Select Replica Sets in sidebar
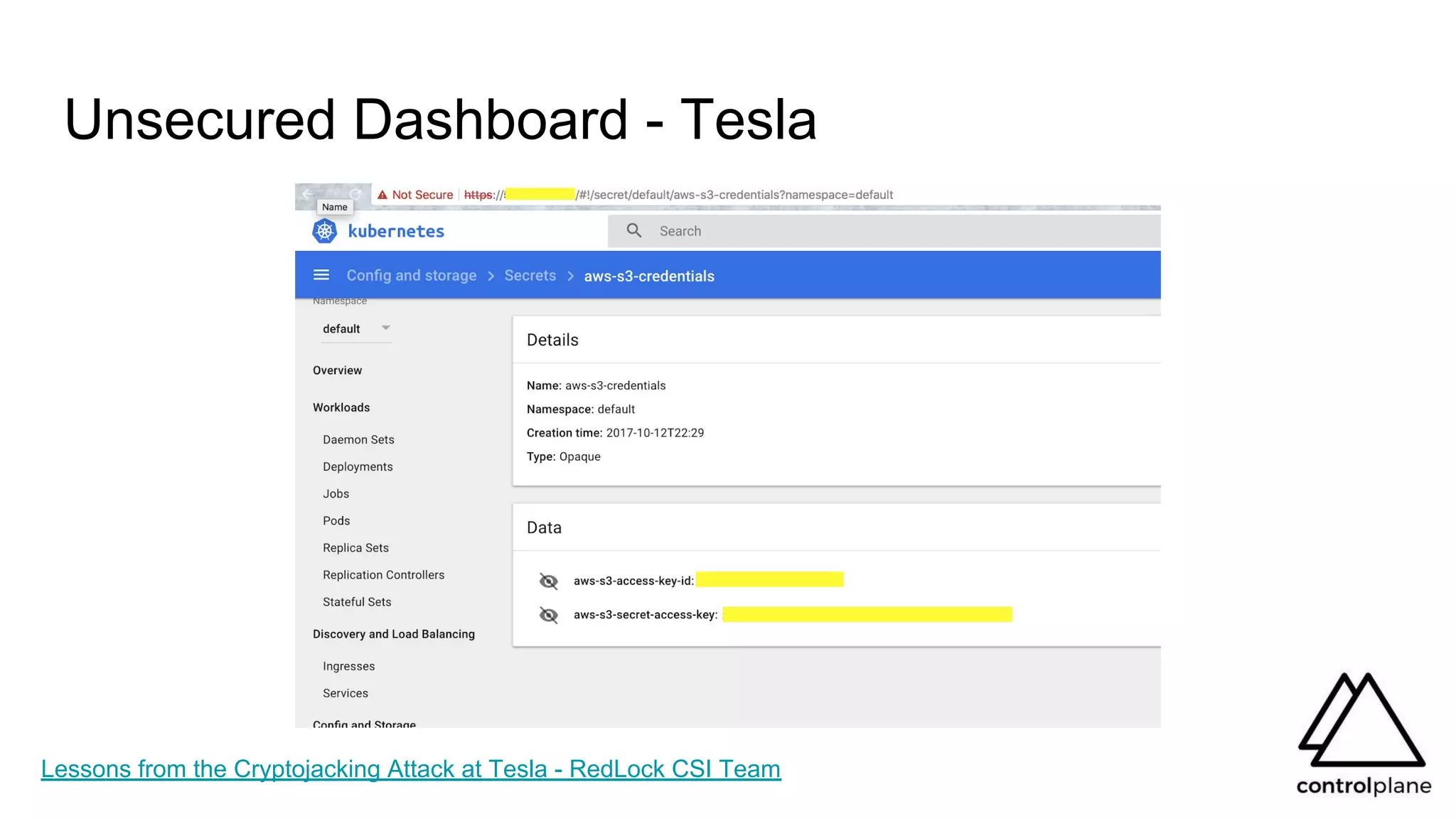Image resolution: width=1456 pixels, height=819 pixels. (x=355, y=547)
